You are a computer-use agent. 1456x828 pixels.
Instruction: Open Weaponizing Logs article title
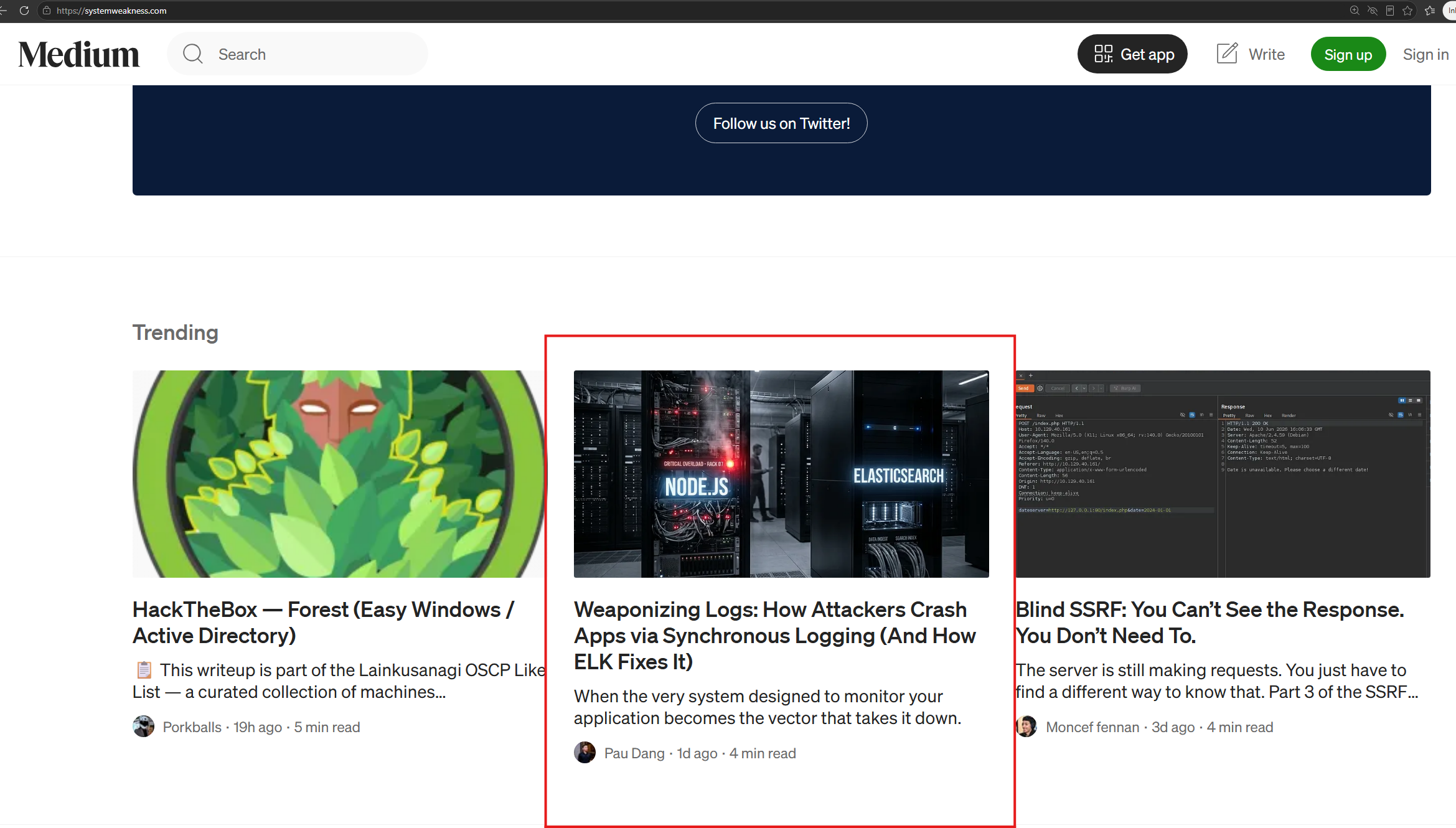(x=775, y=636)
